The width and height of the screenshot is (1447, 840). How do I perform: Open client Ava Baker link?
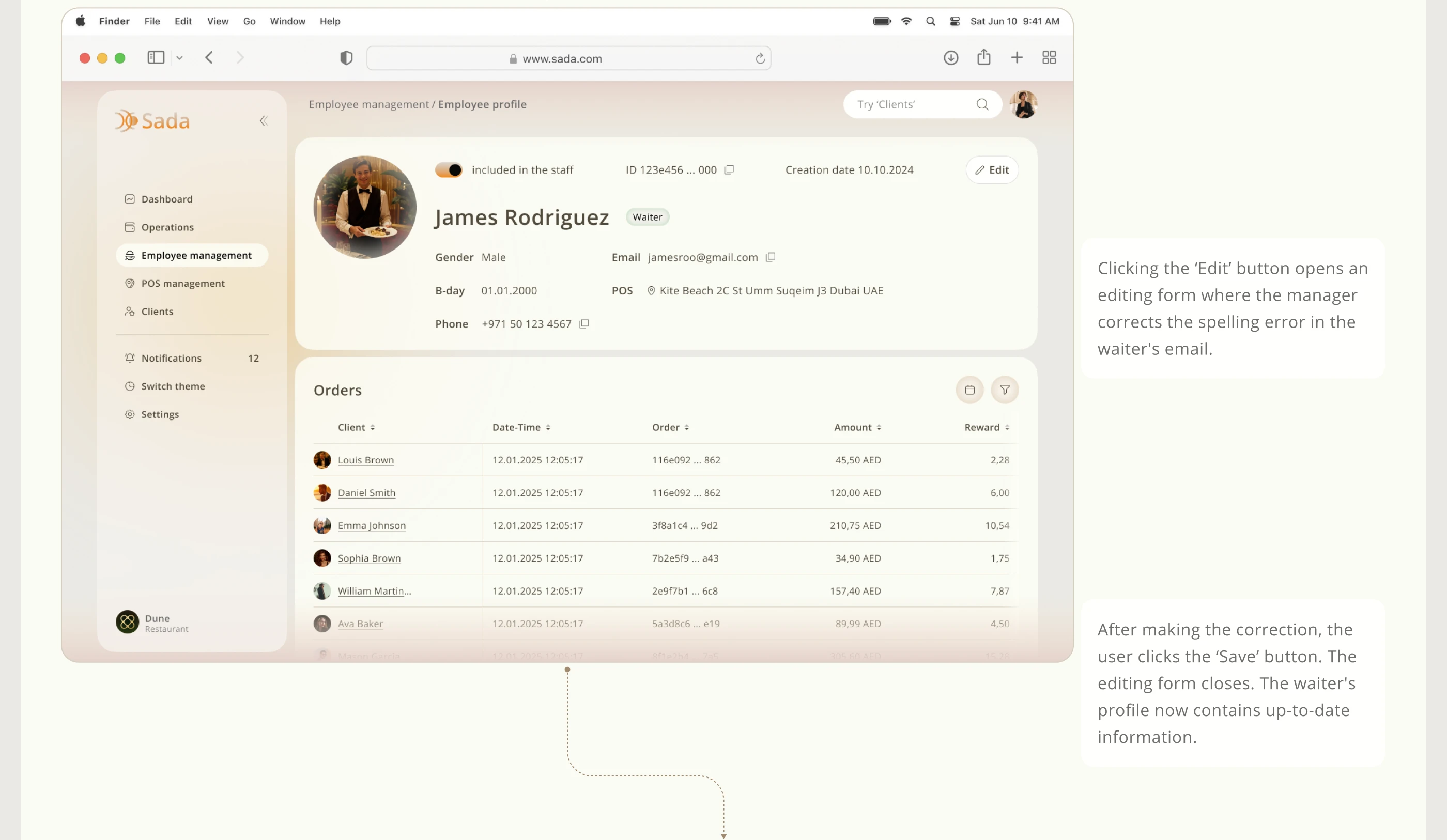pos(360,624)
